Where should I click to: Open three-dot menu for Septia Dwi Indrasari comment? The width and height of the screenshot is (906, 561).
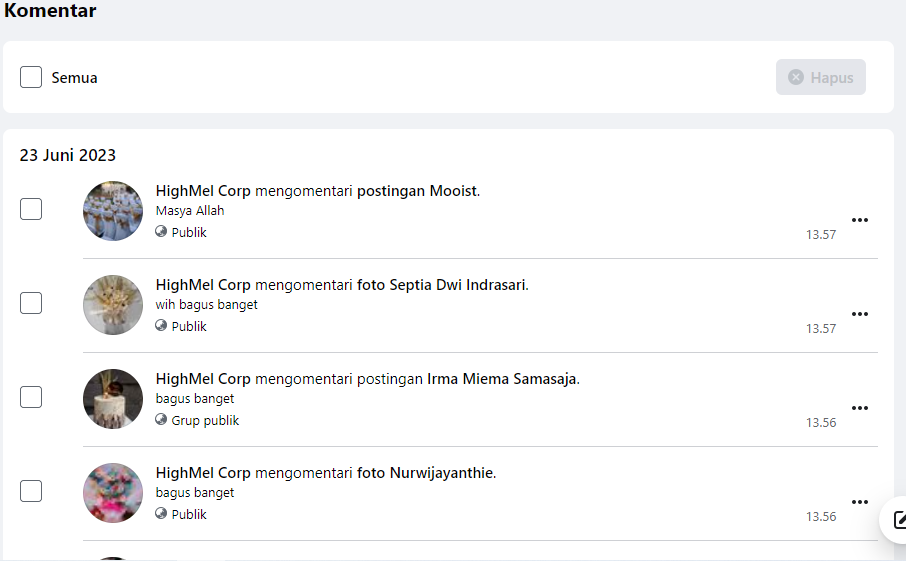pyautogui.click(x=860, y=314)
